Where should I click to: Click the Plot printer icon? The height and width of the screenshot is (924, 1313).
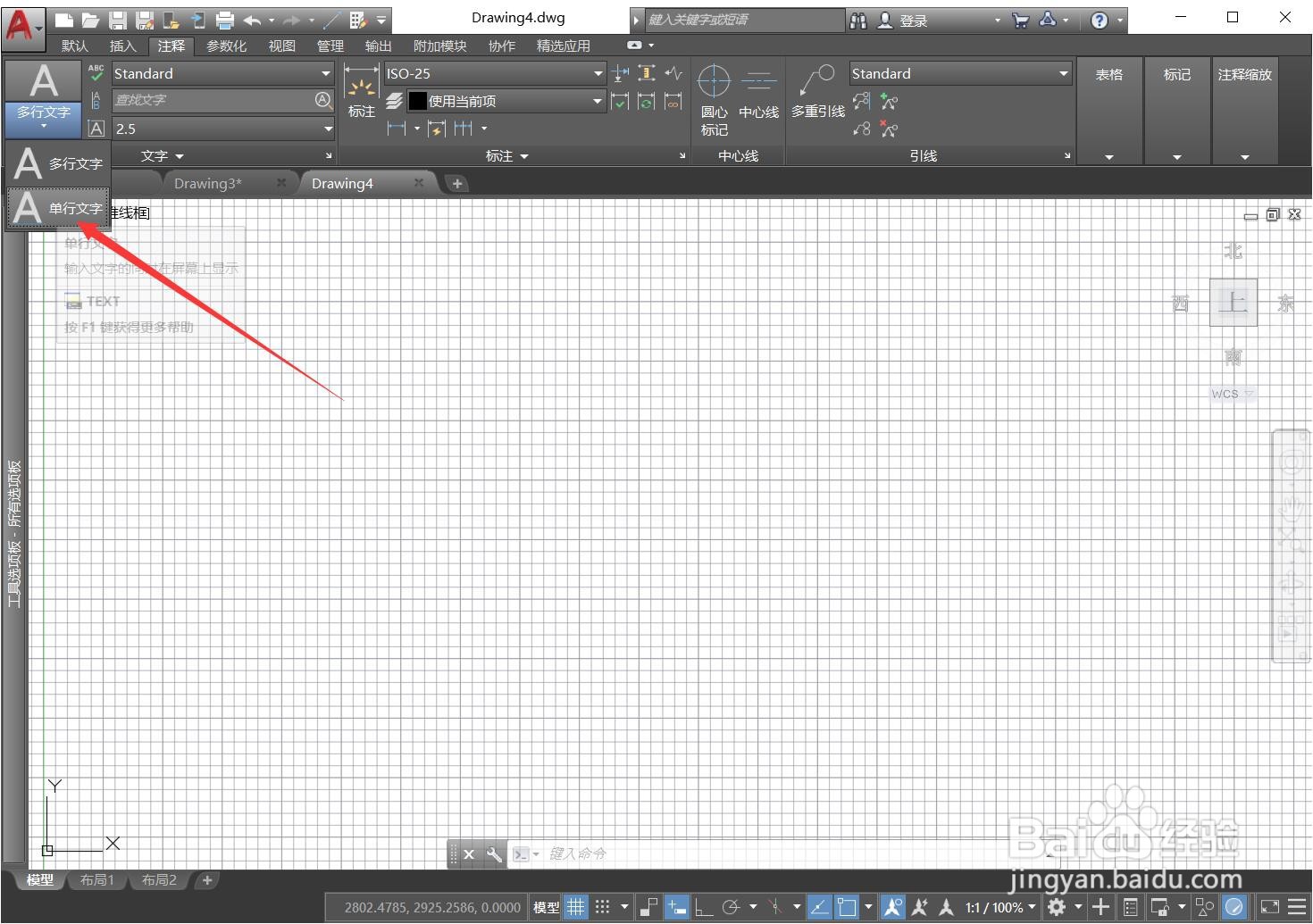(225, 20)
